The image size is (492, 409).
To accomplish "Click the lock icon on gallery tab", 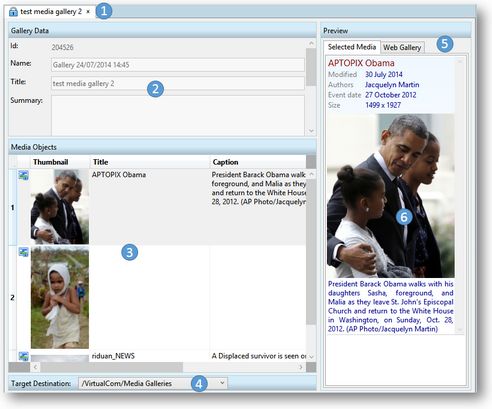I will pyautogui.click(x=13, y=12).
